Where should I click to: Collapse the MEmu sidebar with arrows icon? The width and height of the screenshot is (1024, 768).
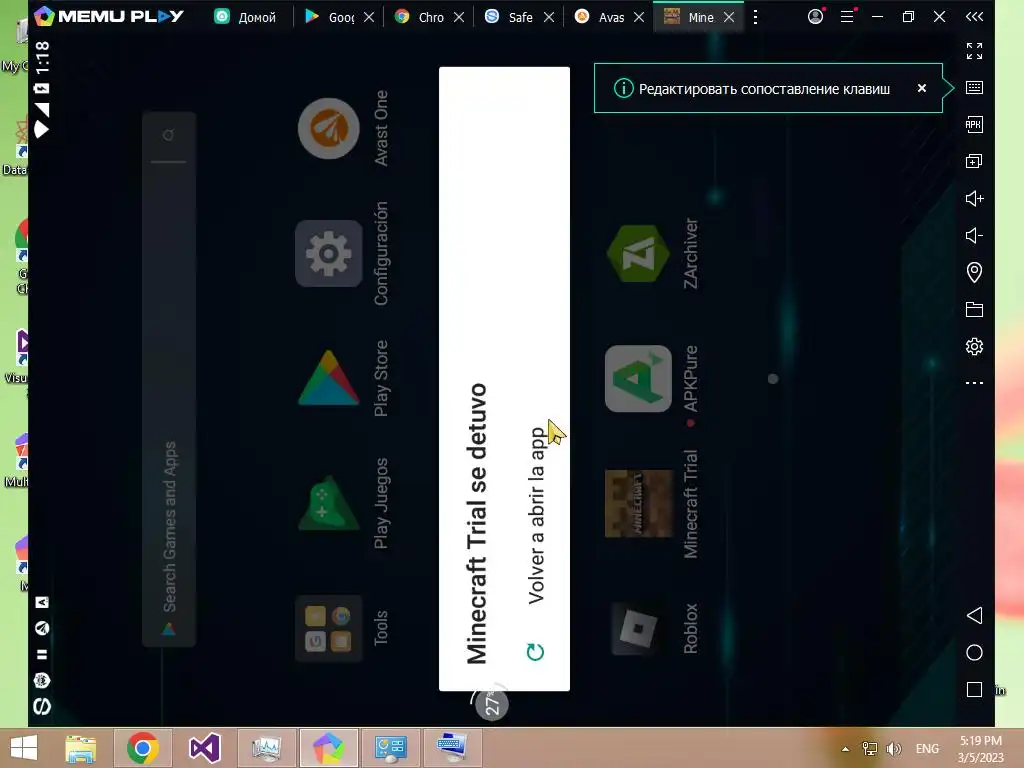coord(974,16)
